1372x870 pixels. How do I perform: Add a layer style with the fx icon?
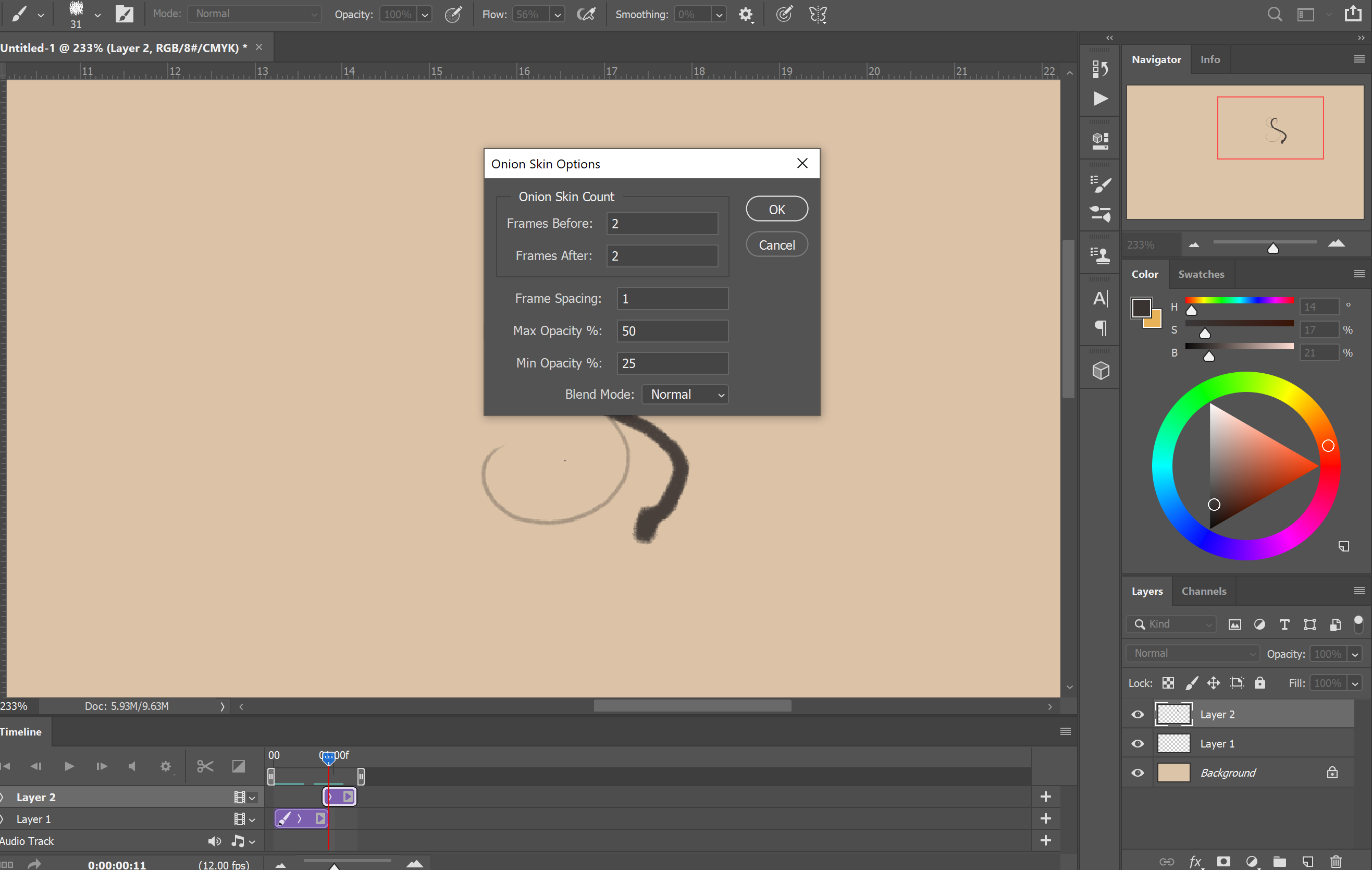tap(1195, 862)
